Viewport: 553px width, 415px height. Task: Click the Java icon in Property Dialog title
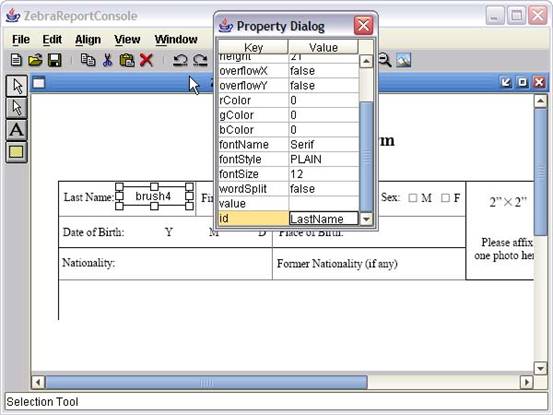point(226,26)
